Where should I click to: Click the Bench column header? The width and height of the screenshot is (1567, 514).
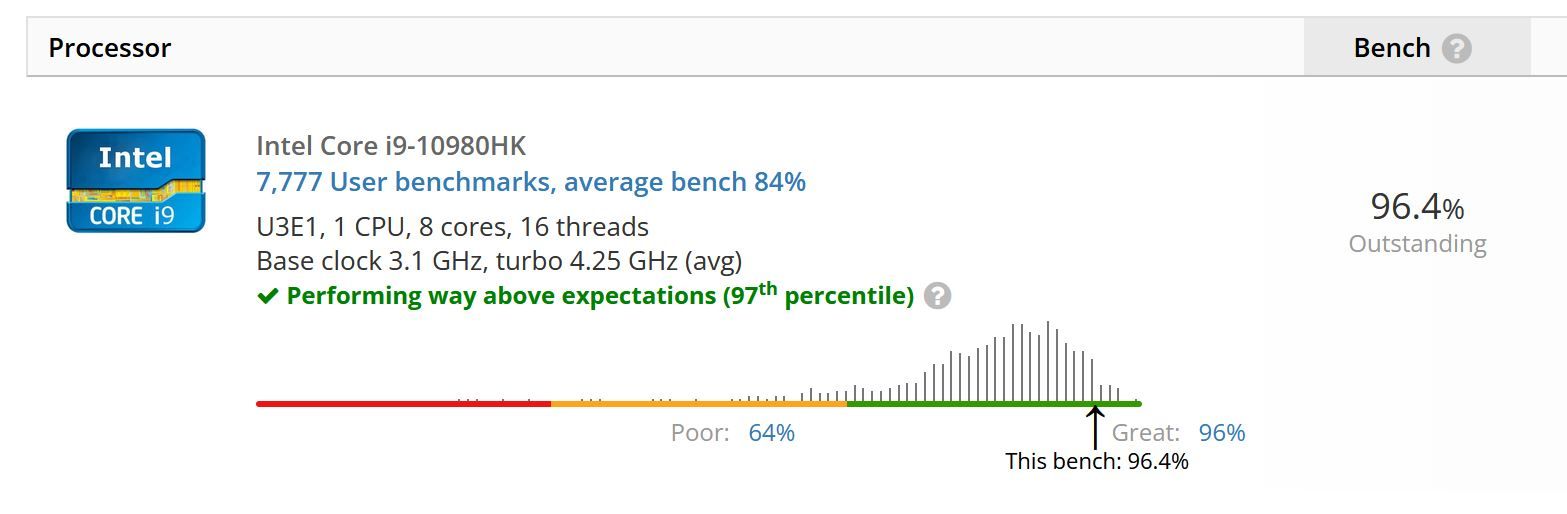[x=1391, y=48]
